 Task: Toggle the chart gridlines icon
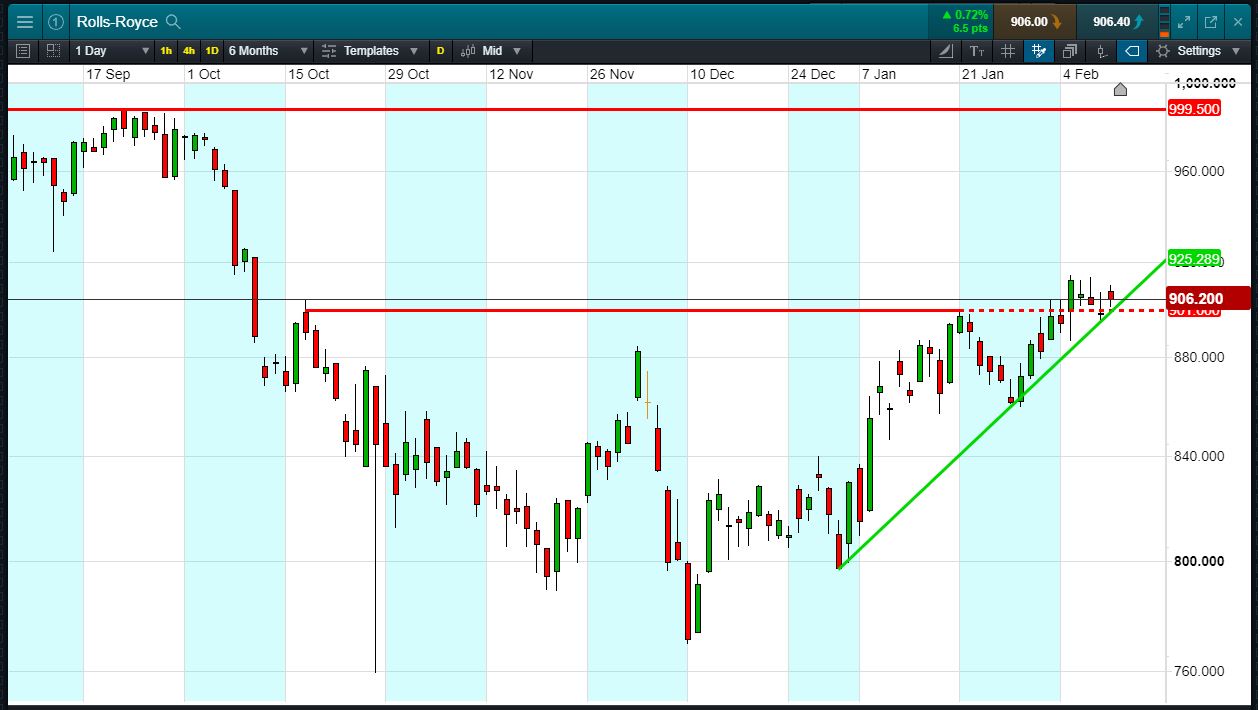pyautogui.click(x=1008, y=51)
